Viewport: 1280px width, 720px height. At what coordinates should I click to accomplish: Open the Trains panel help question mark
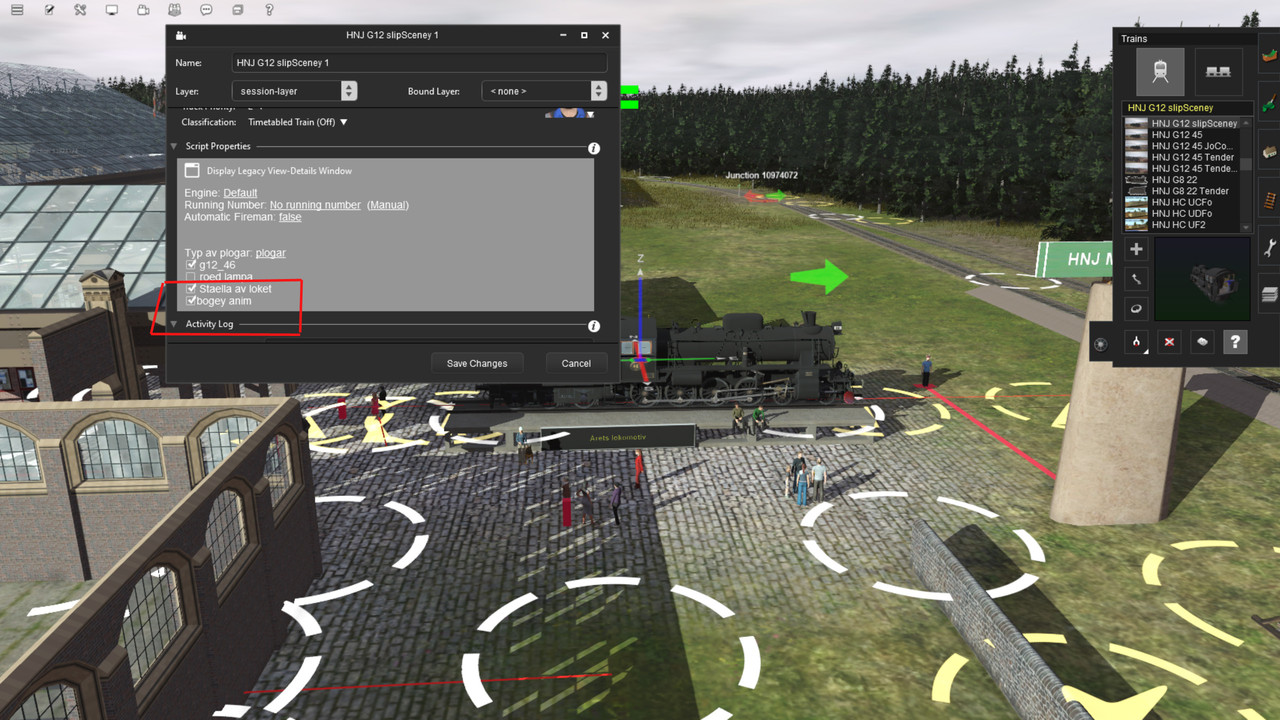pyautogui.click(x=1235, y=342)
